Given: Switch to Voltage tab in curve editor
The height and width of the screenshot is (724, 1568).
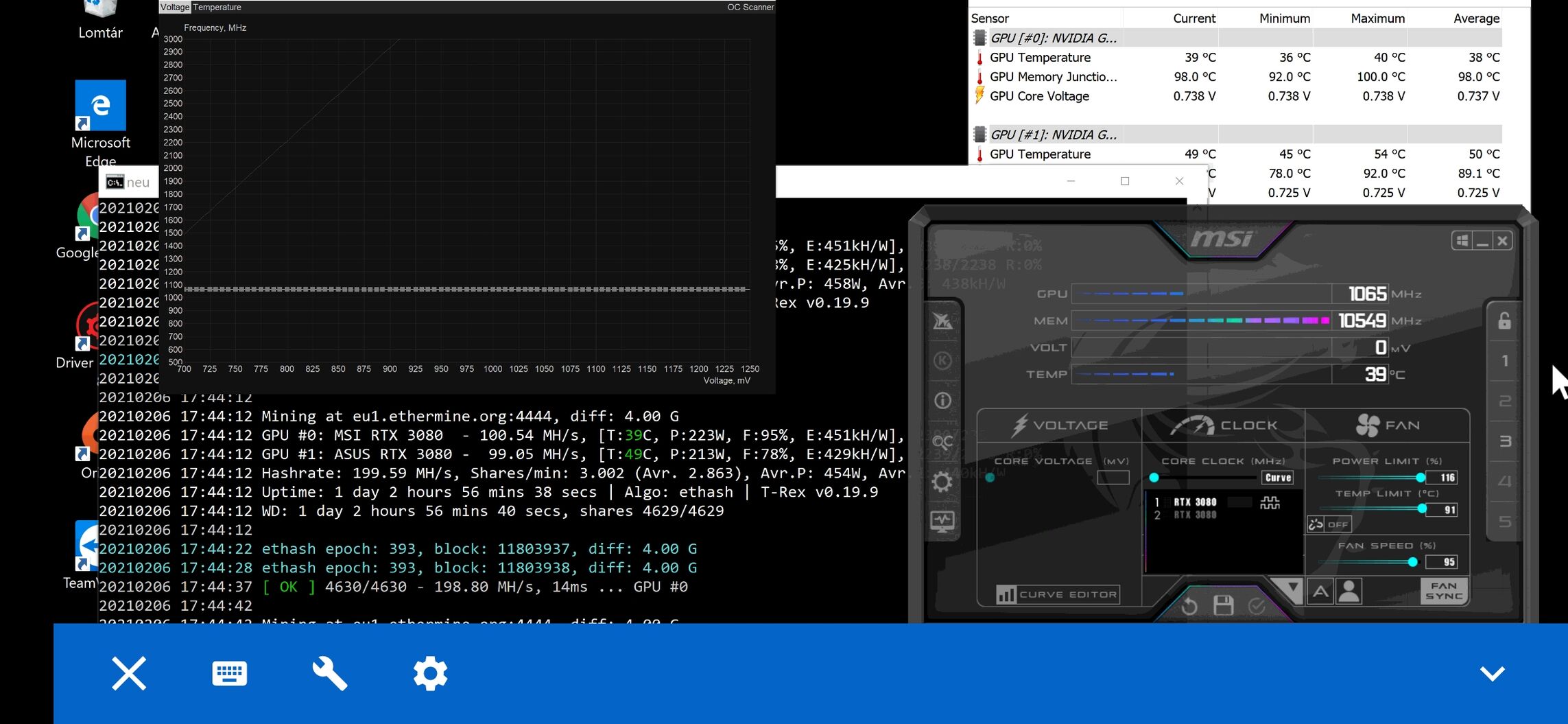Looking at the screenshot, I should (x=174, y=7).
